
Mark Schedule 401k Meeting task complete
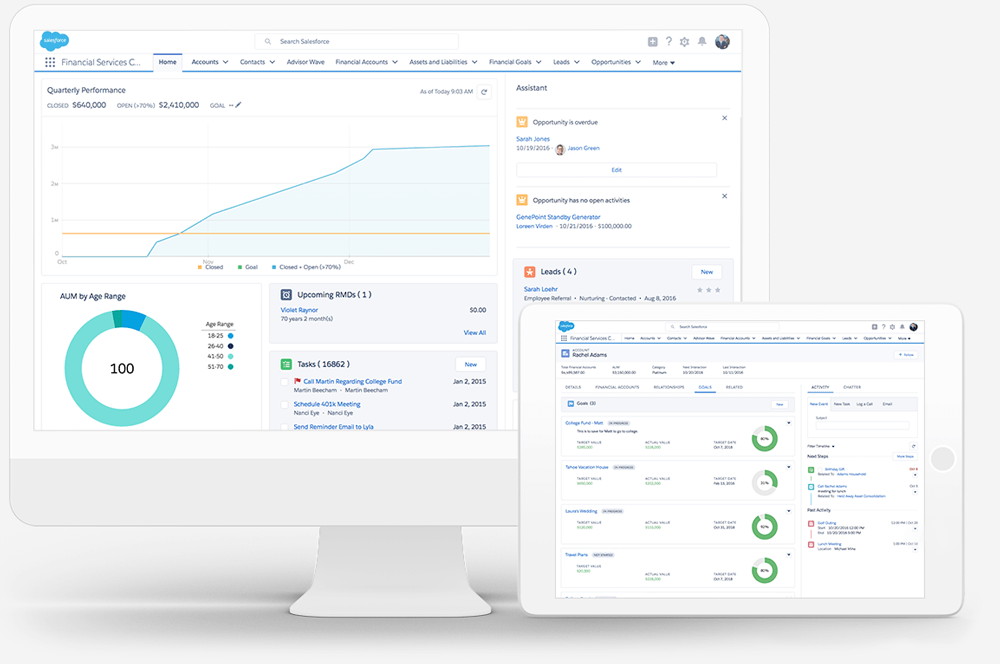(285, 405)
